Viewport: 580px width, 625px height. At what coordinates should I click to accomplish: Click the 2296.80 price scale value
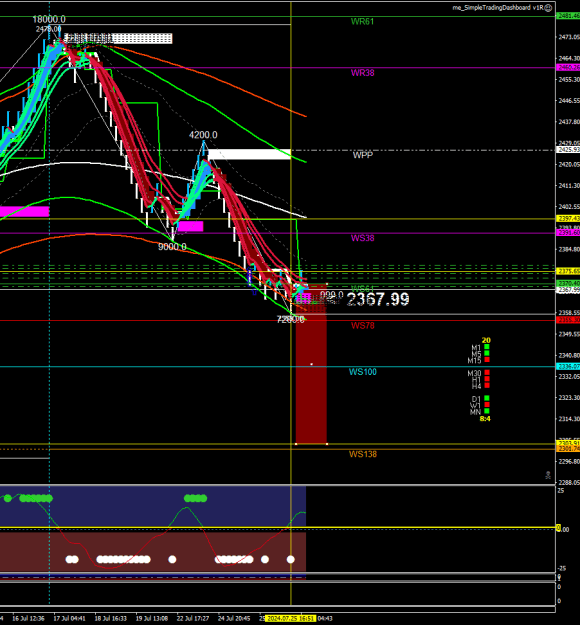569,461
